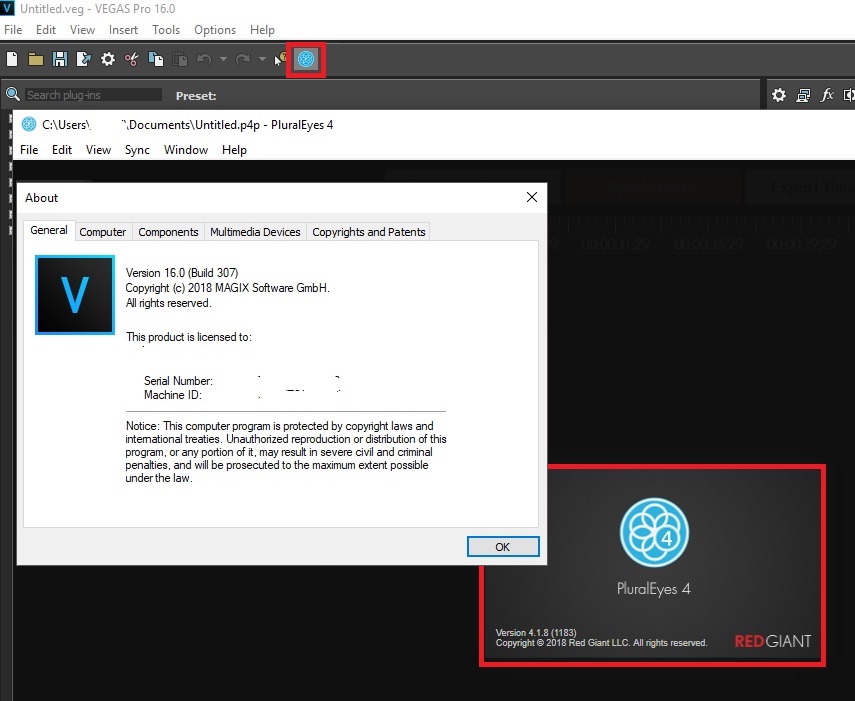Screen dimensions: 855x701
Task: Click 'This product is licensed to:' text
Action: click(189, 337)
